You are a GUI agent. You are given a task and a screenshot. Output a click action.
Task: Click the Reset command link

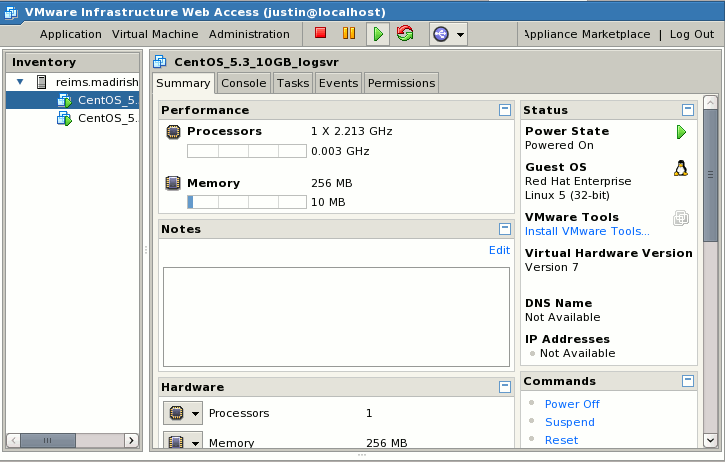pos(561,440)
